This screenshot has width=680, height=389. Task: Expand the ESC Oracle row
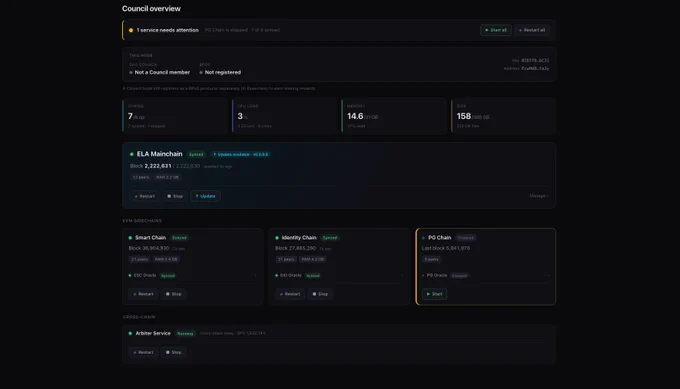193,275
